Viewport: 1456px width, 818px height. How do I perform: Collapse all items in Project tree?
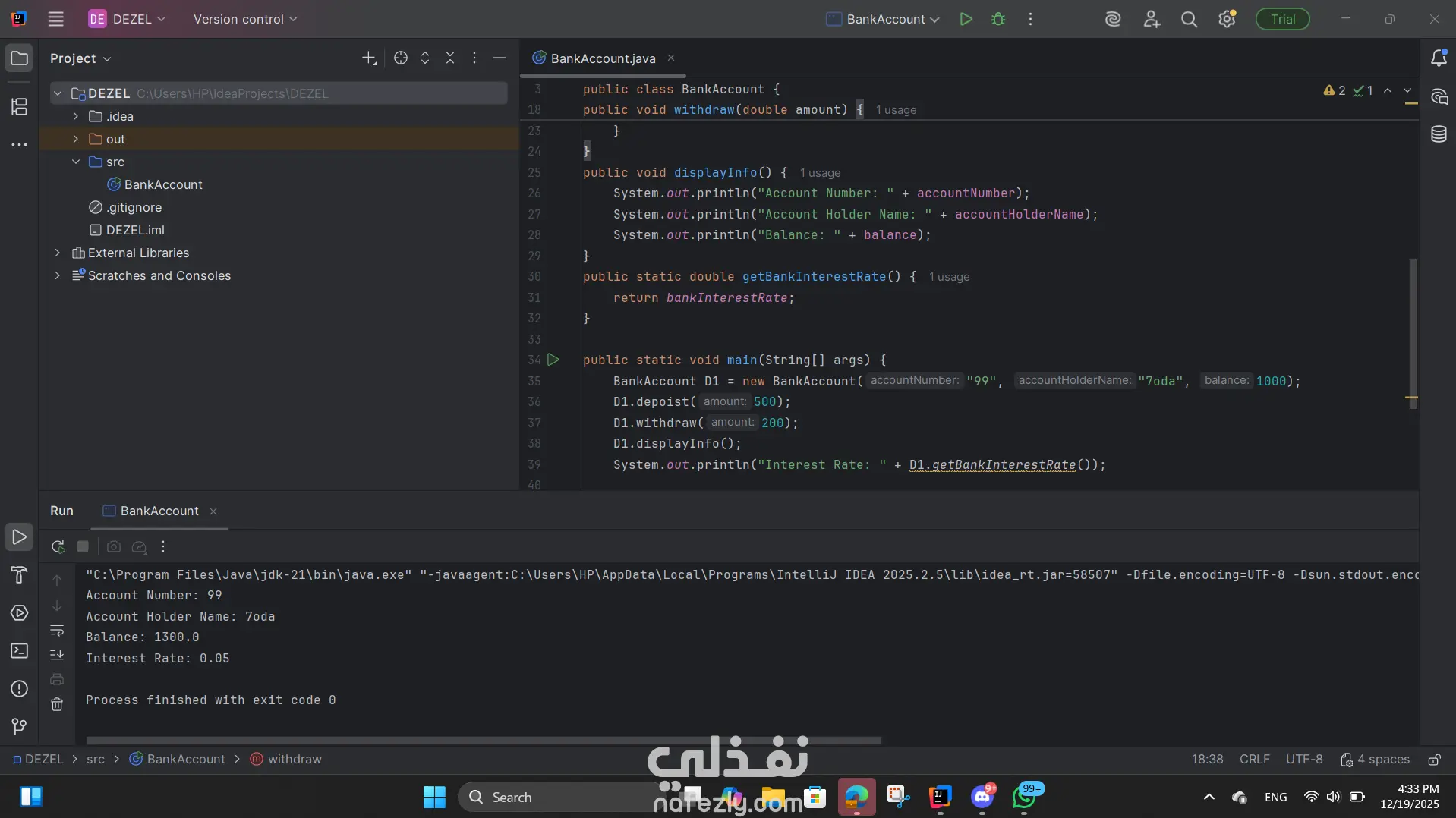click(x=450, y=58)
